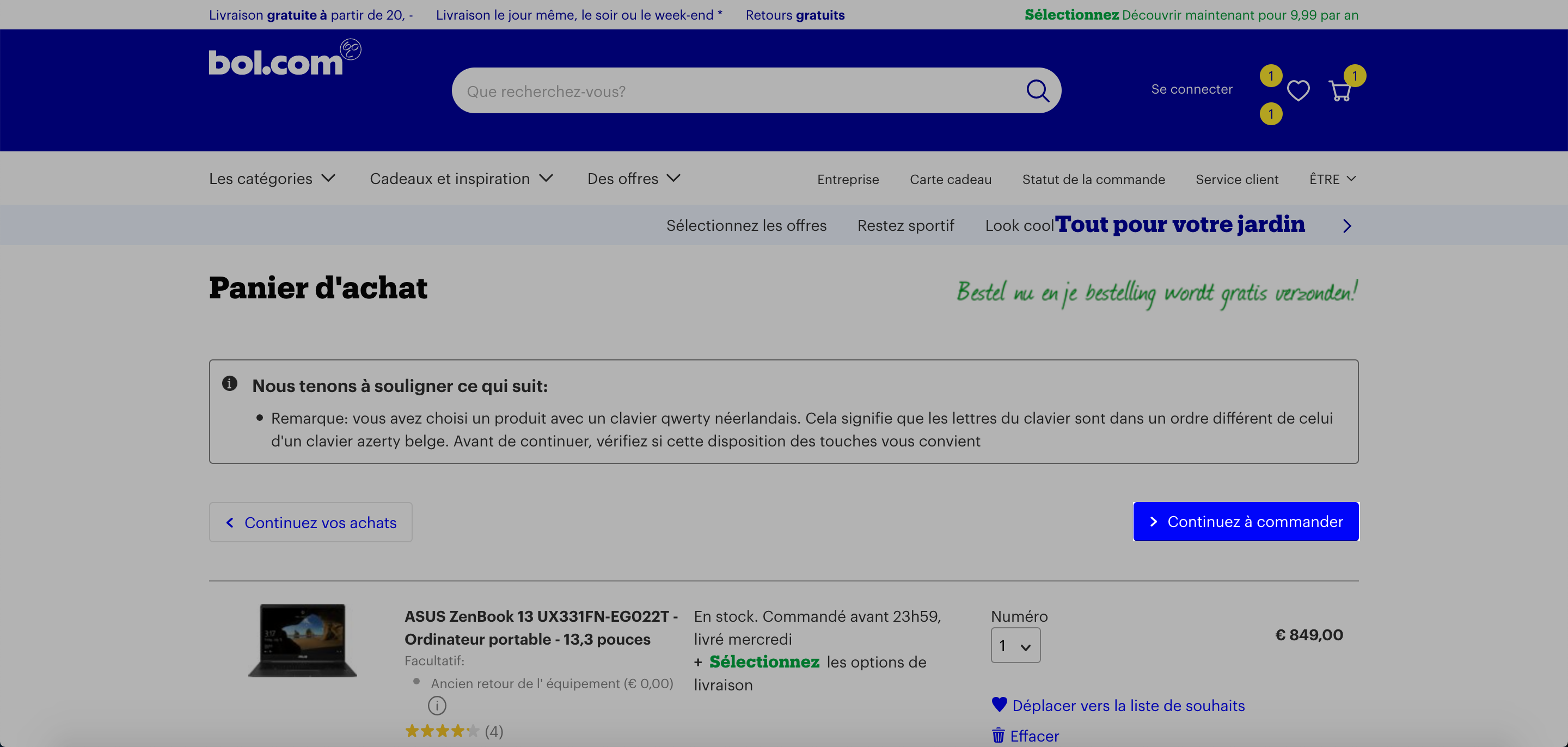Click the star rating of ASUS ZenBook

(442, 731)
